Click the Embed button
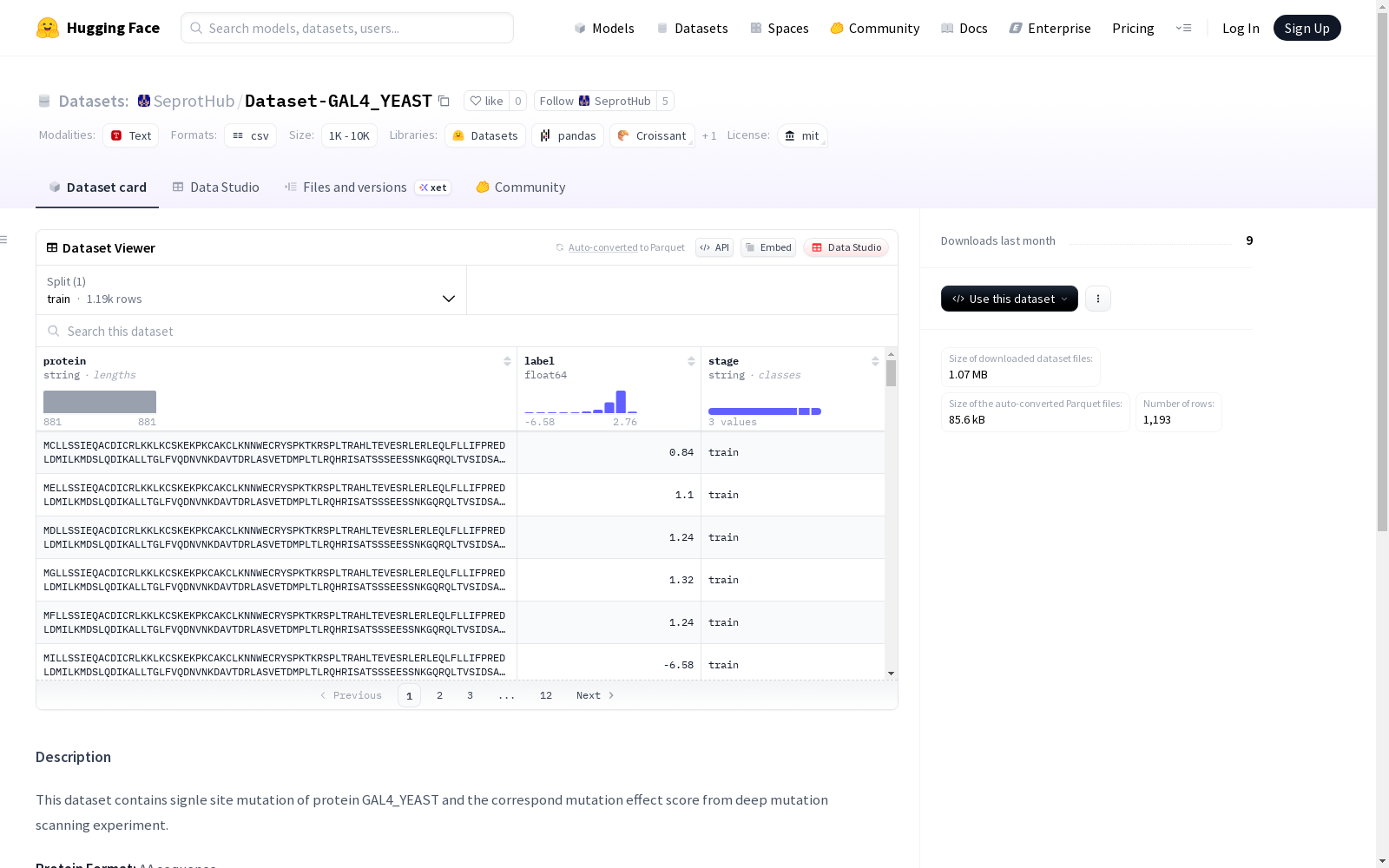The image size is (1389, 868). [768, 247]
